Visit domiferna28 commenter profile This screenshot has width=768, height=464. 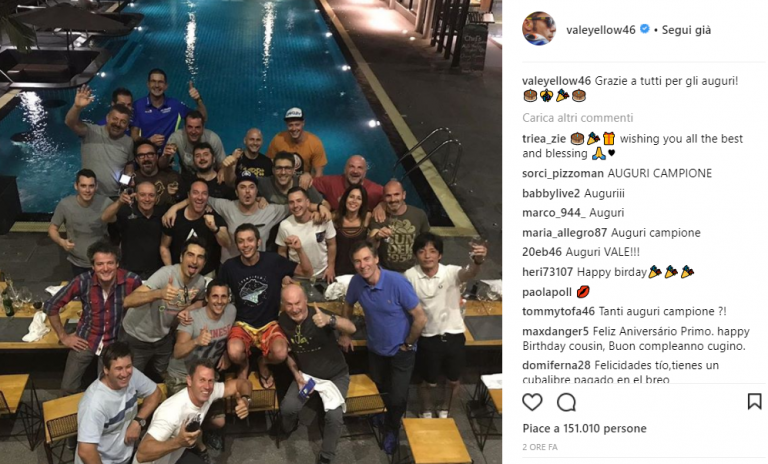(x=556, y=365)
